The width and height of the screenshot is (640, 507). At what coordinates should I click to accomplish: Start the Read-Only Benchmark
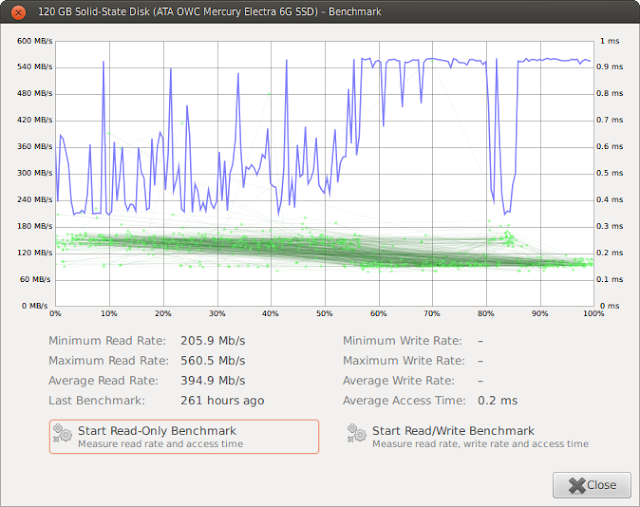click(x=184, y=437)
